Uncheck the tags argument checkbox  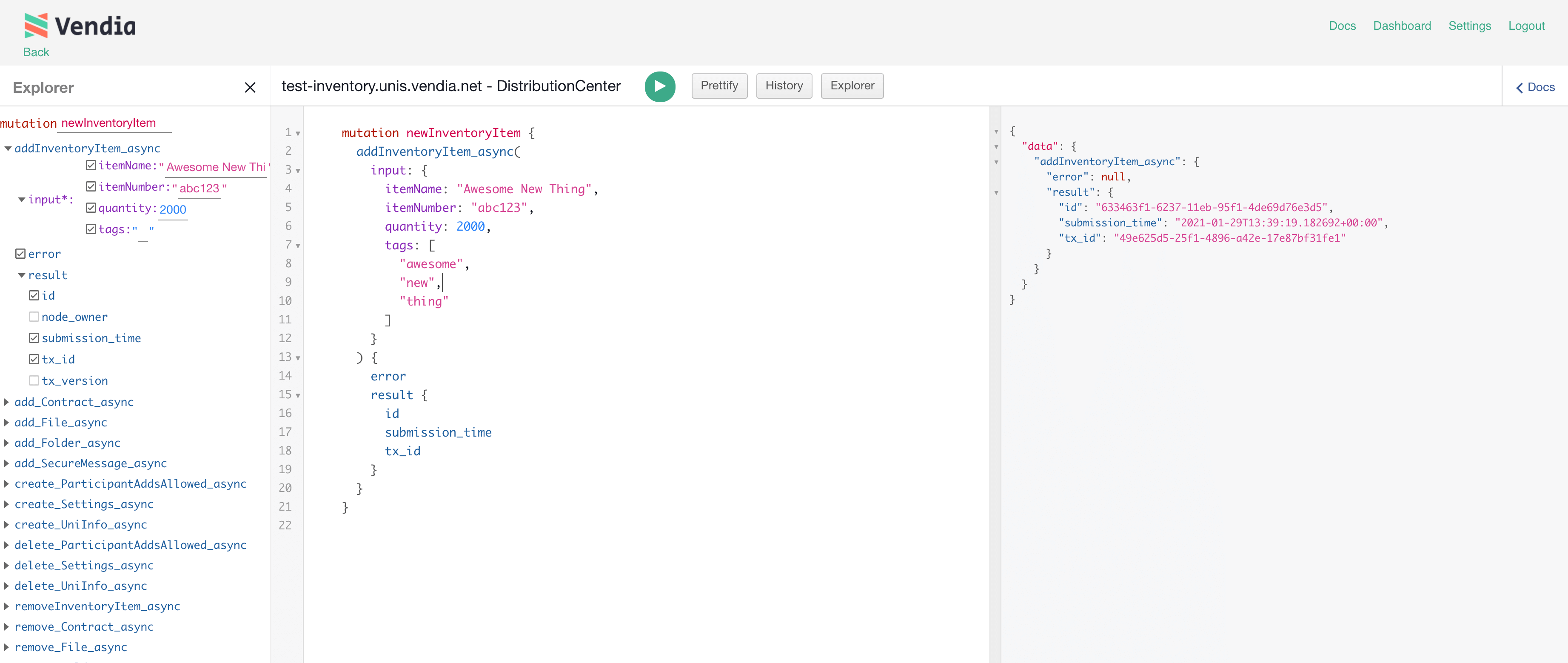[91, 229]
